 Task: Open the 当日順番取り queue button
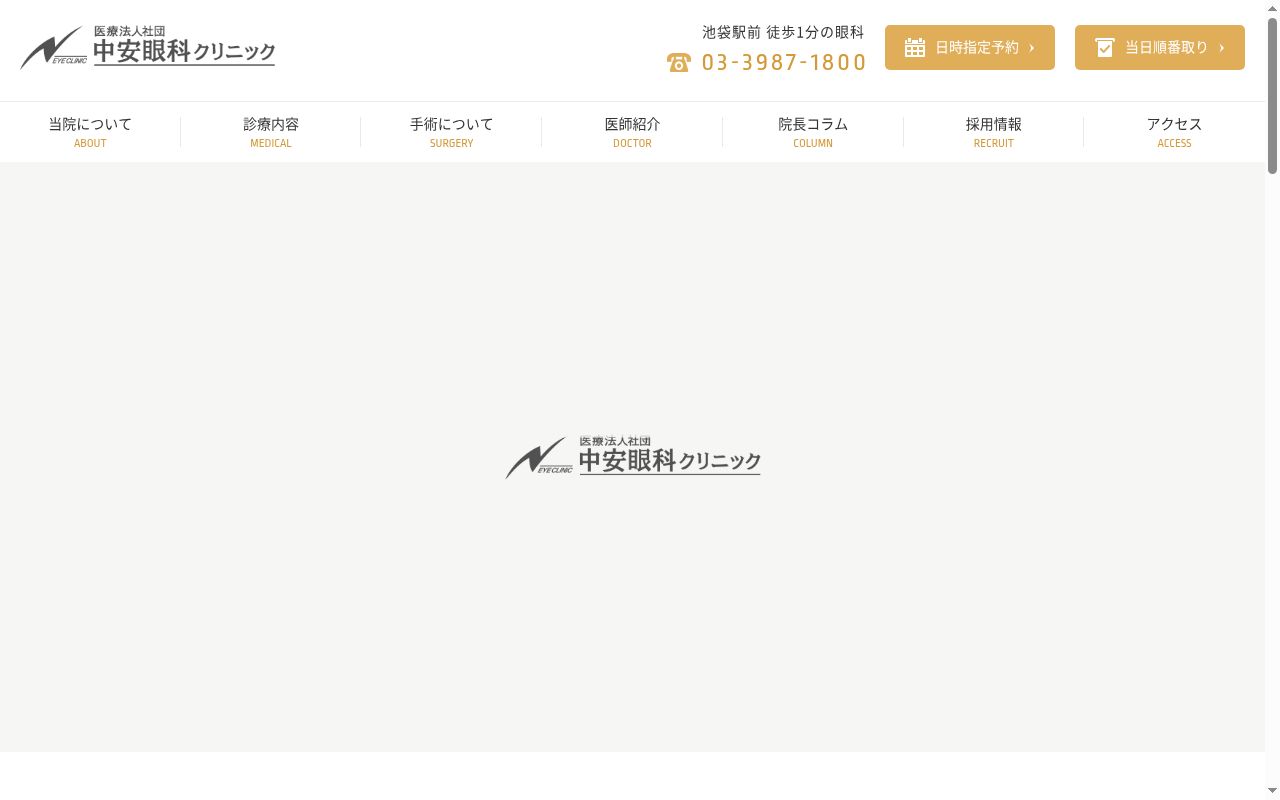[1160, 47]
